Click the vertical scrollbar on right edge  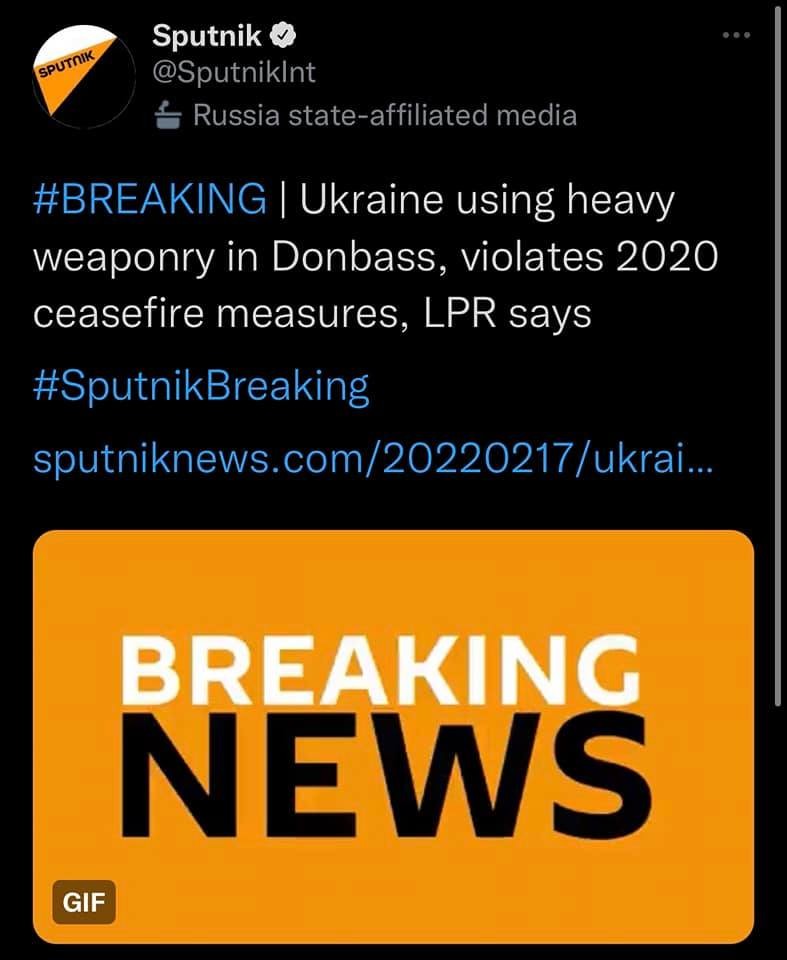click(778, 367)
